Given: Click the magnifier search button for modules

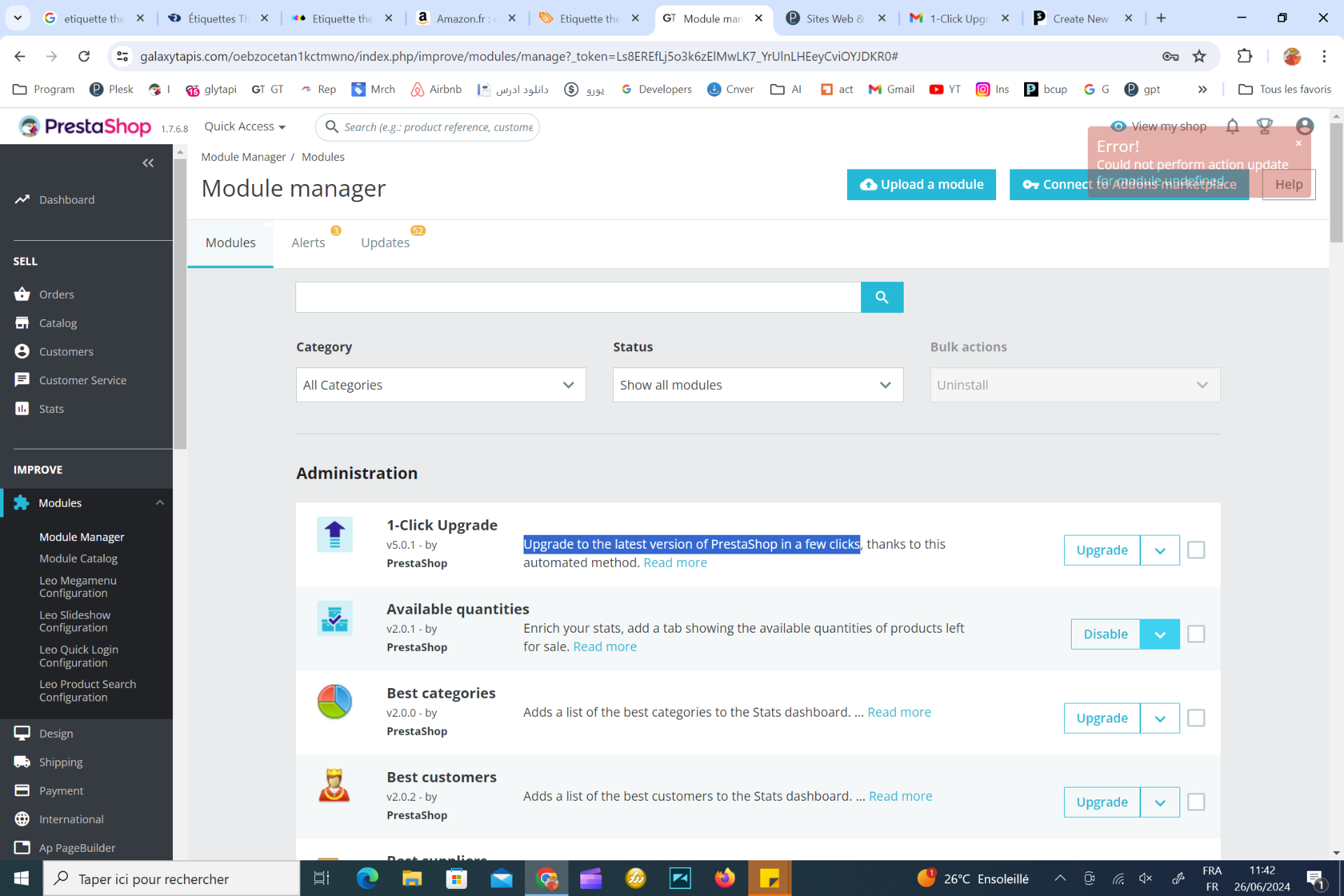Looking at the screenshot, I should point(881,297).
